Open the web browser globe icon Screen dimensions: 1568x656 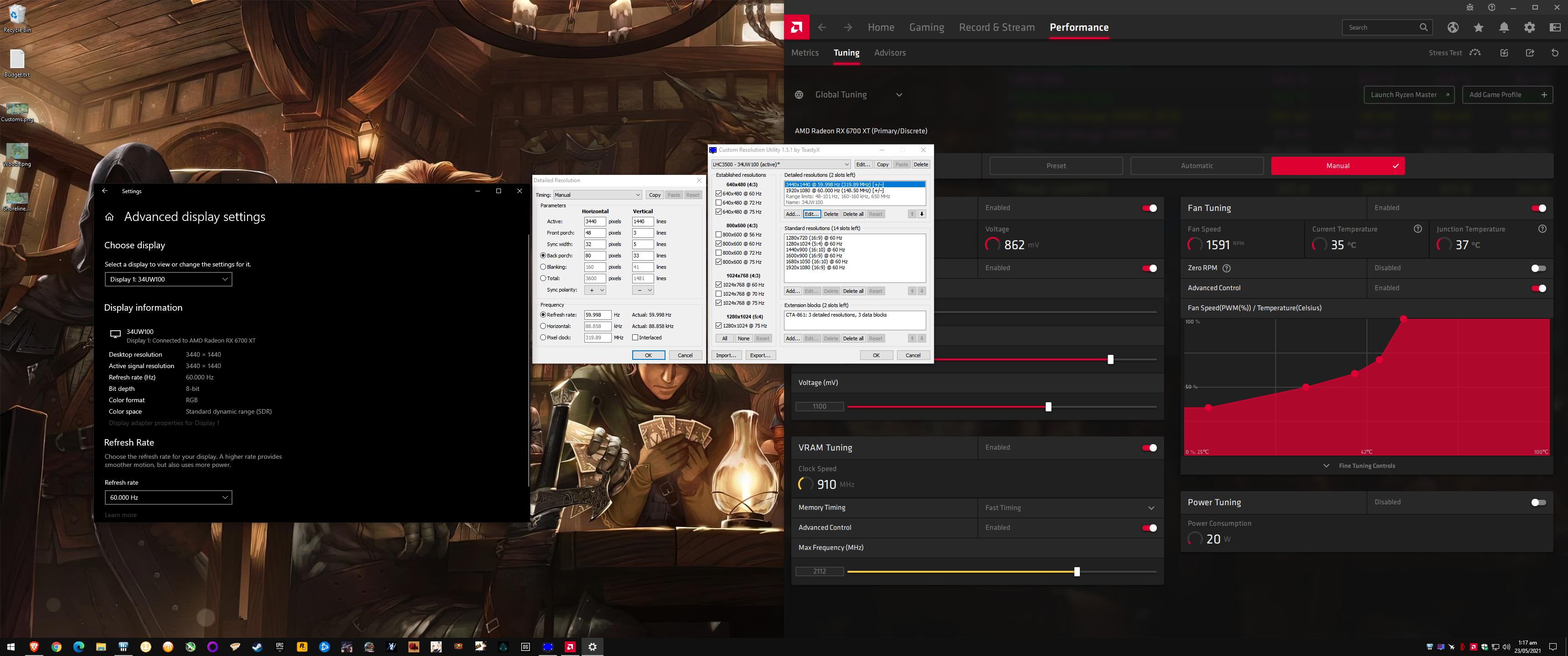1453,27
